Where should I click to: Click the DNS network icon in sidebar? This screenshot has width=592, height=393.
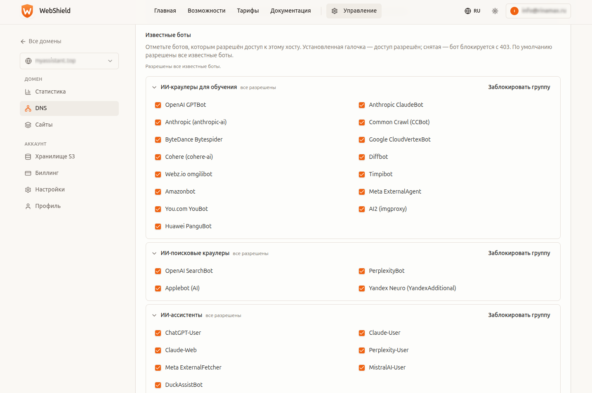[x=28, y=108]
